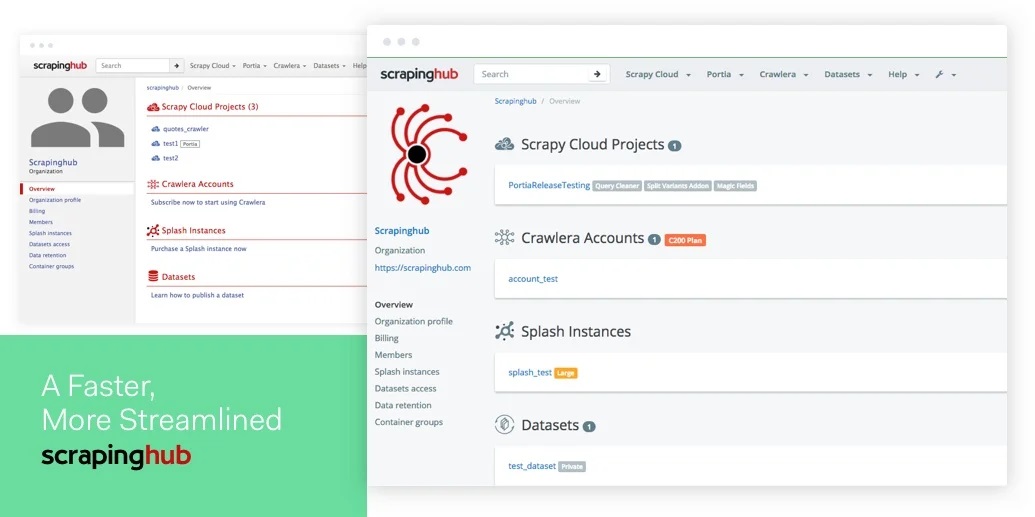Click the Scrapy Cloud Projects cloud icon in front window
Screen dimensions: 1035x517
pyautogui.click(x=505, y=144)
